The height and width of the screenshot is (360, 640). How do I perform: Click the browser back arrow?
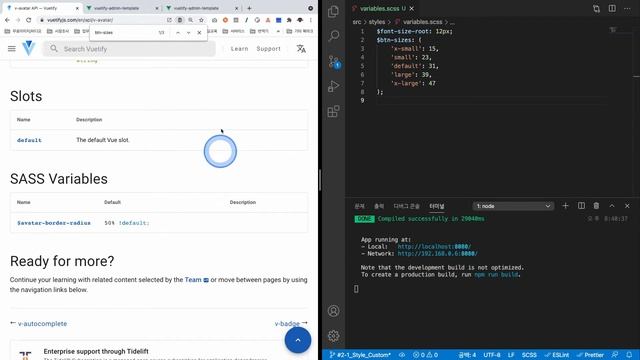point(7,20)
